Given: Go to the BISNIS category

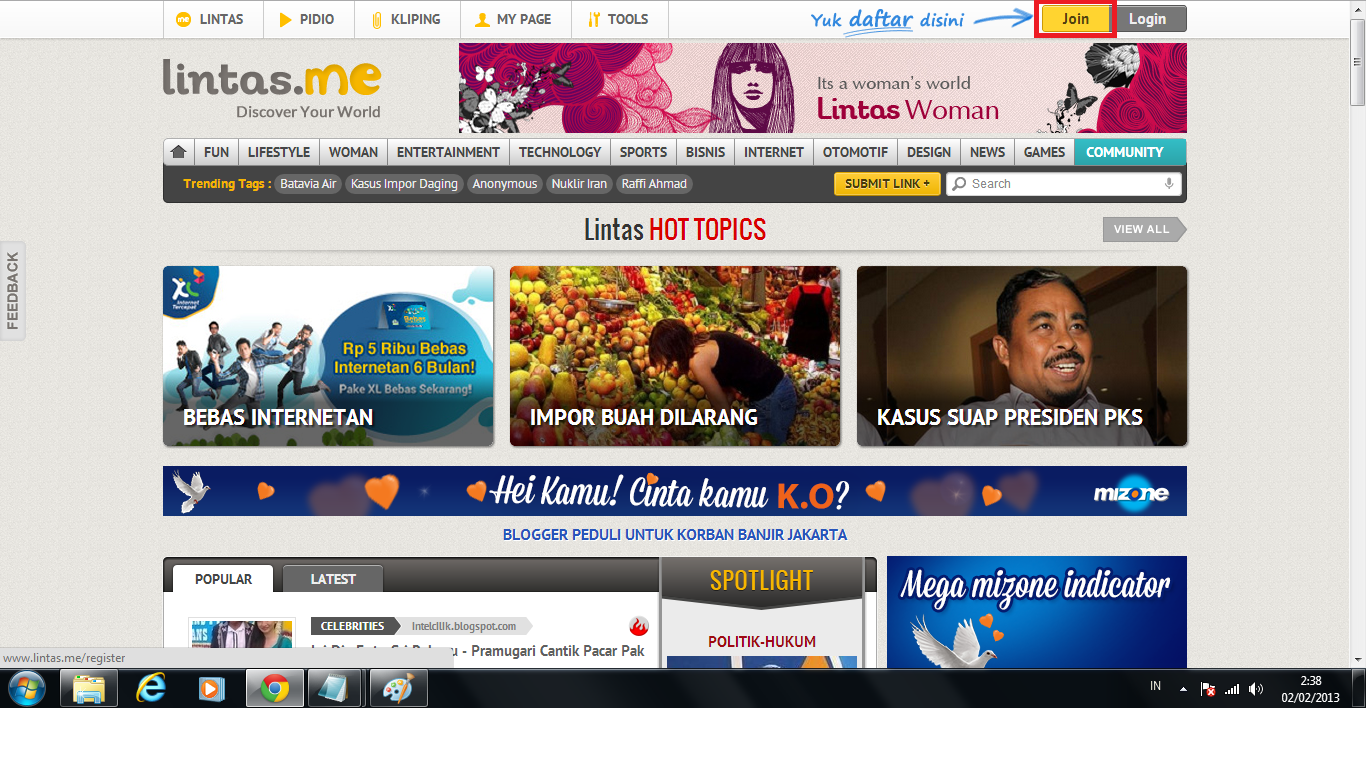Looking at the screenshot, I should 706,152.
